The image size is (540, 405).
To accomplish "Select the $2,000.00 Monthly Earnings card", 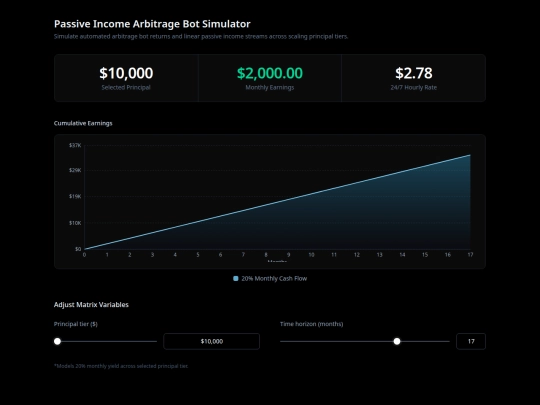I will pyautogui.click(x=270, y=78).
